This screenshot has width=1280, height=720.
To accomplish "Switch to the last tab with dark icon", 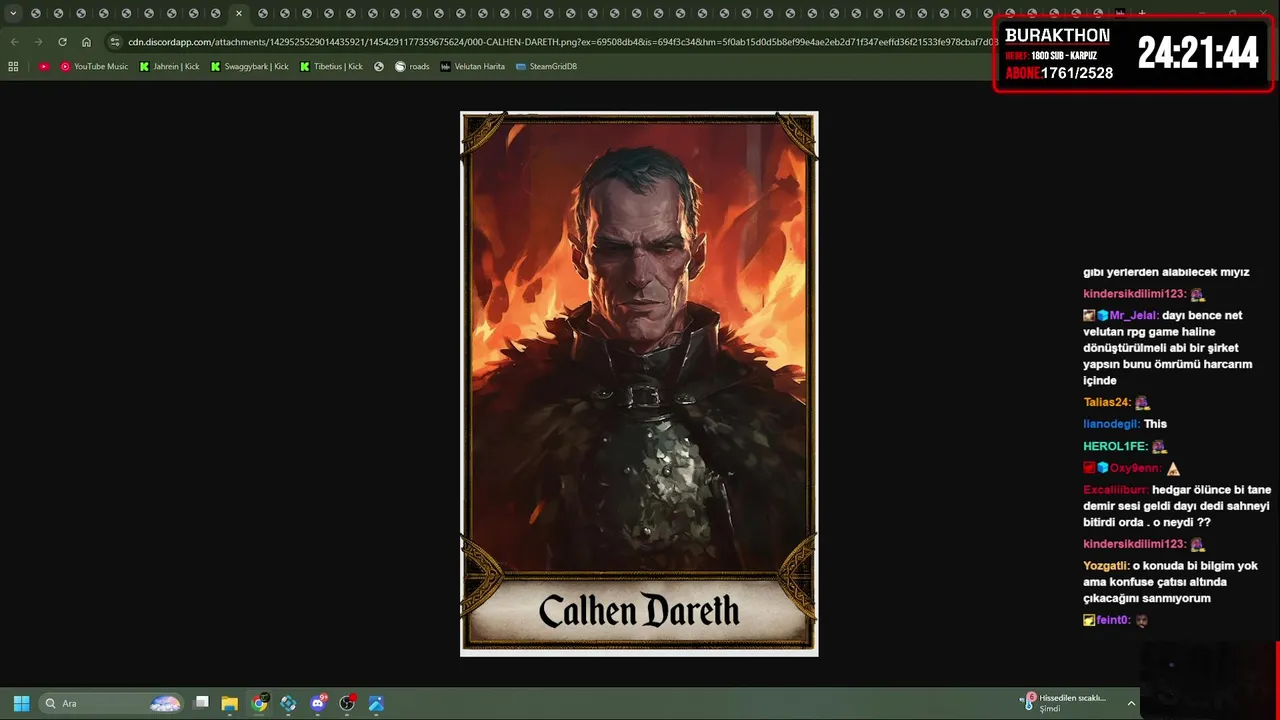I will [x=1120, y=14].
